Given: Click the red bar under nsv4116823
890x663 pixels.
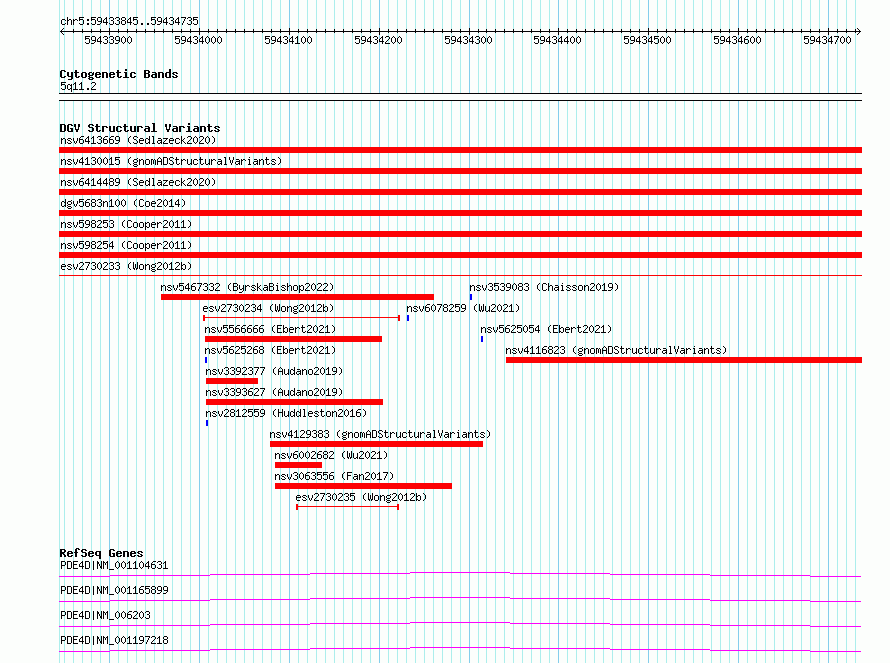Looking at the screenshot, I should 684,360.
